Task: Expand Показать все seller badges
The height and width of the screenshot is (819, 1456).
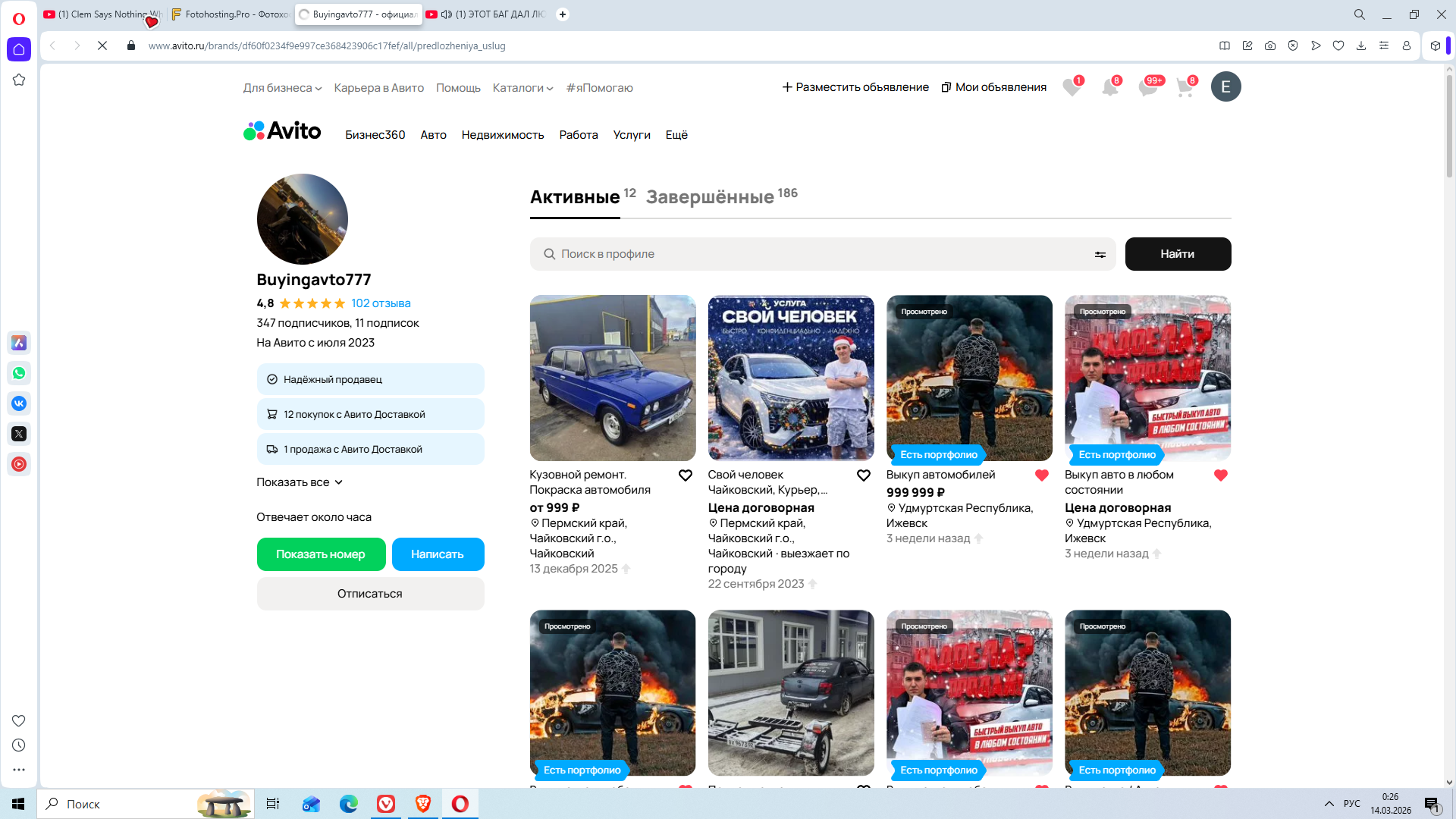Action: pos(300,482)
